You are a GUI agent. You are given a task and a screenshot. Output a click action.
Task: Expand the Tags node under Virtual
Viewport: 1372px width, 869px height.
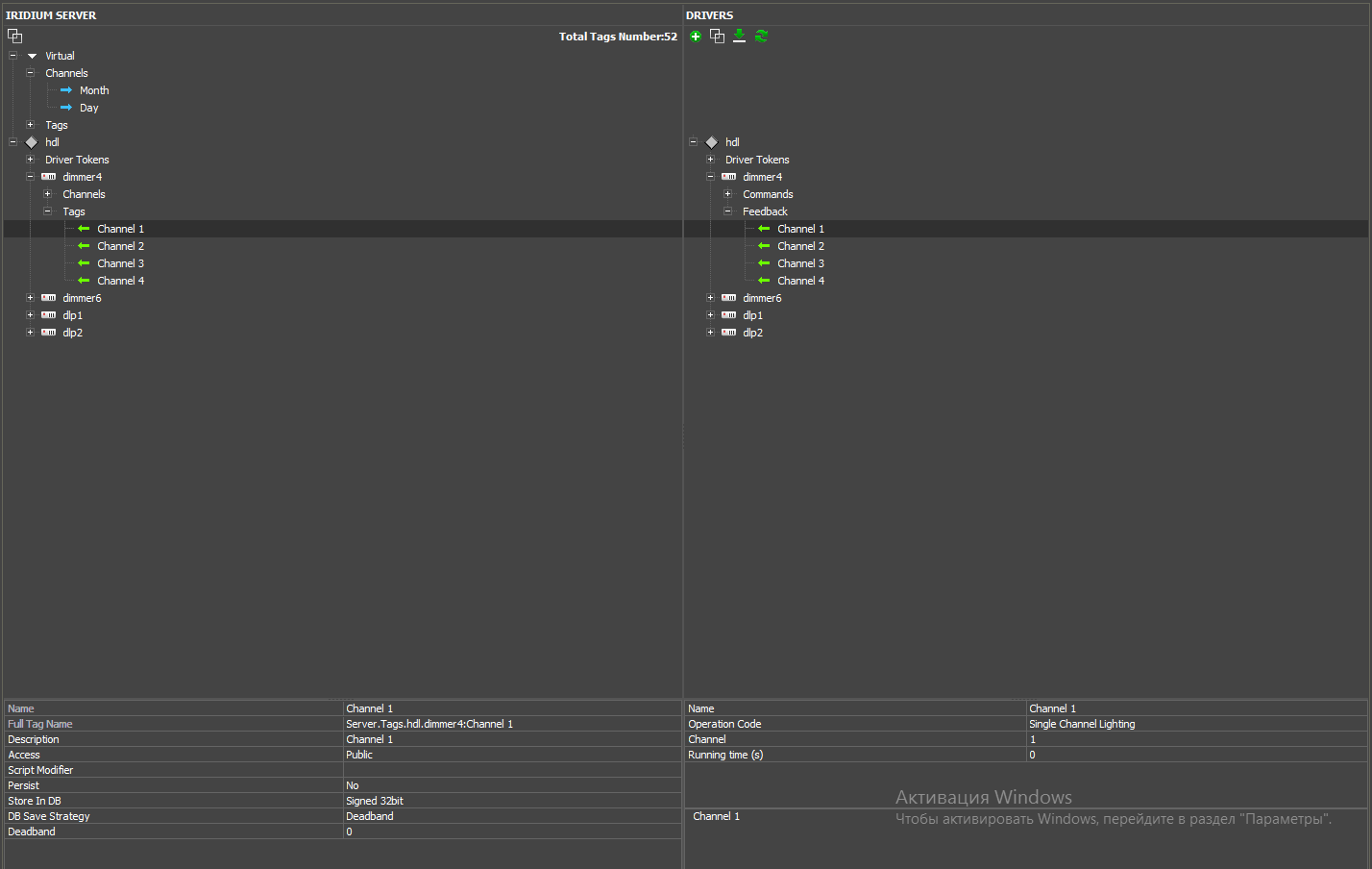point(30,125)
